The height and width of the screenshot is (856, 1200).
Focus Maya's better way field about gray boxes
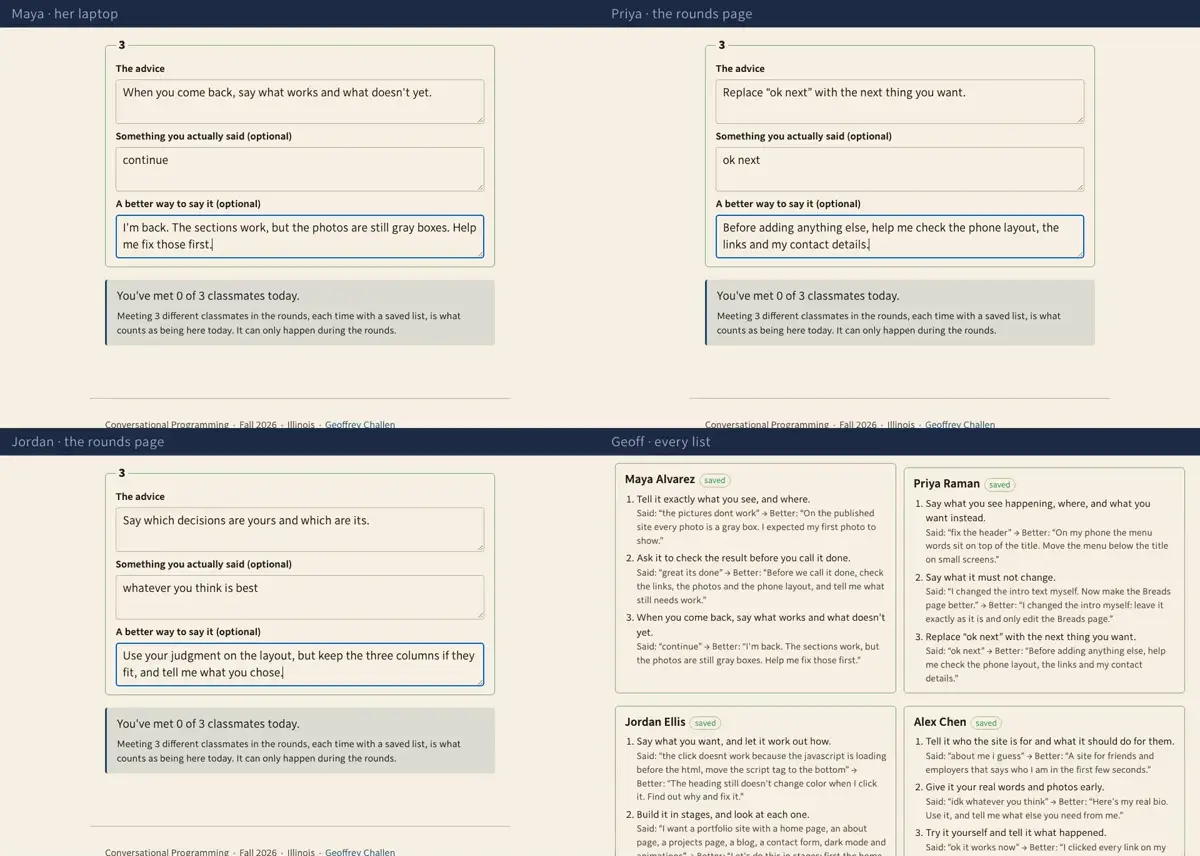(x=300, y=236)
